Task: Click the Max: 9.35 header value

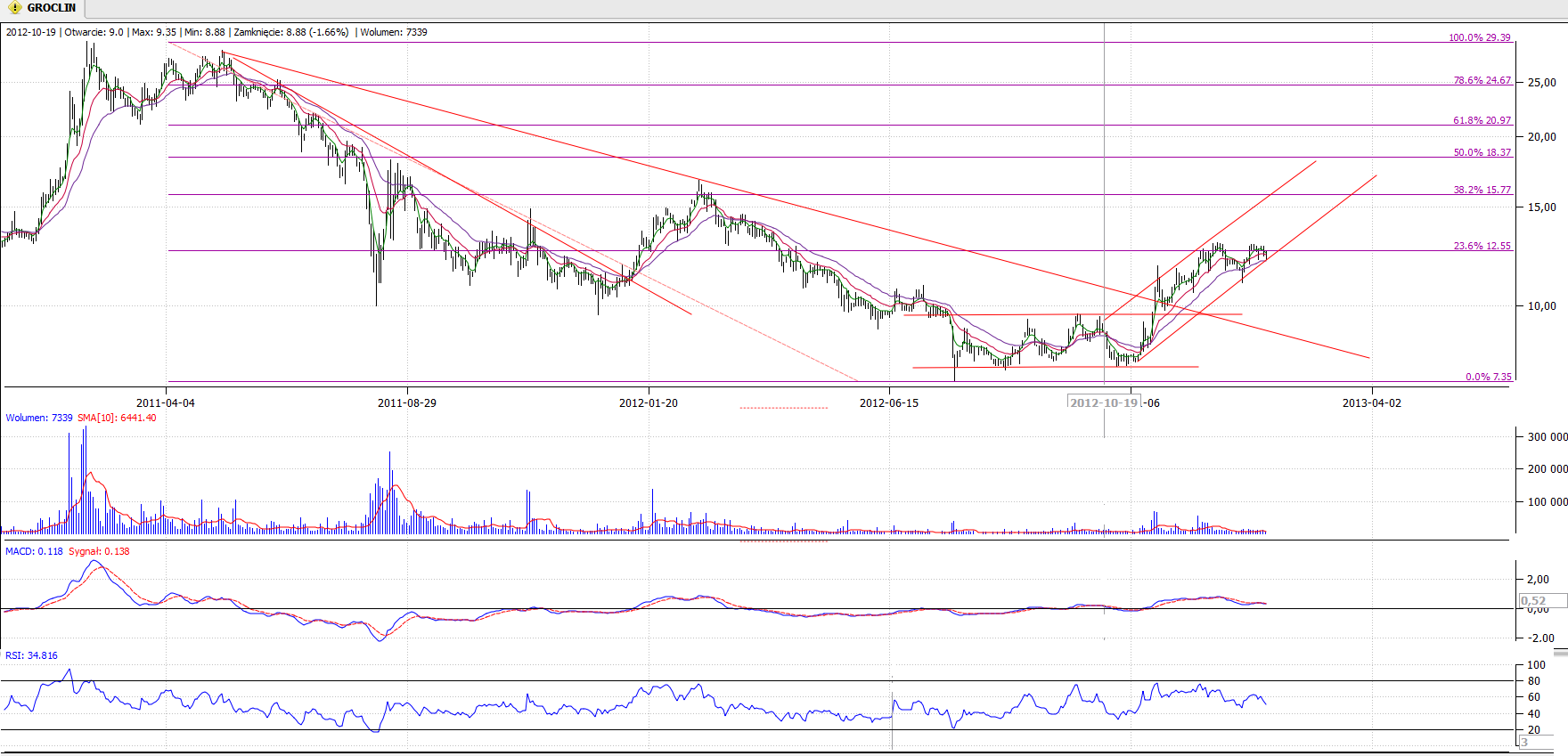Action: click(x=154, y=32)
